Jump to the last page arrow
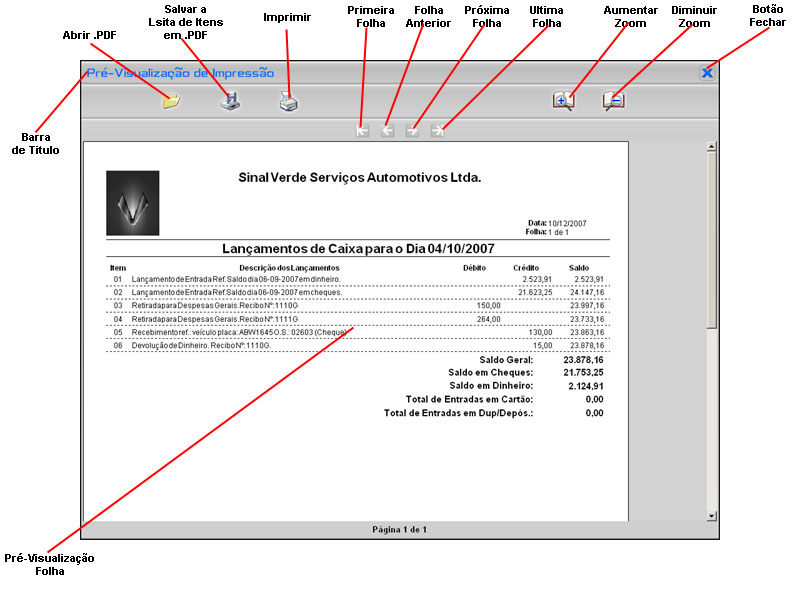The width and height of the screenshot is (800, 600). [x=437, y=130]
